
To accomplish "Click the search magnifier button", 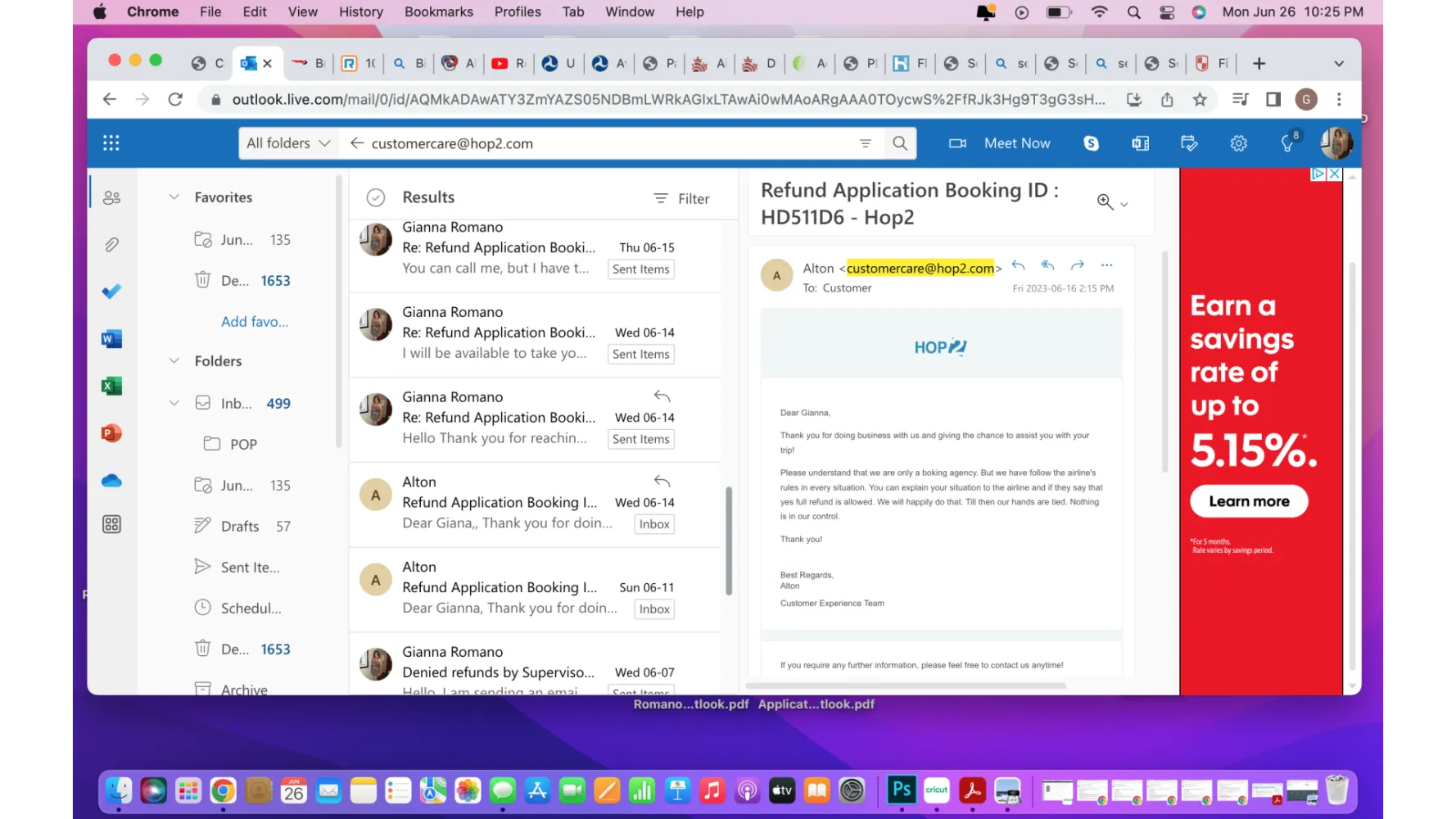I will [x=900, y=143].
